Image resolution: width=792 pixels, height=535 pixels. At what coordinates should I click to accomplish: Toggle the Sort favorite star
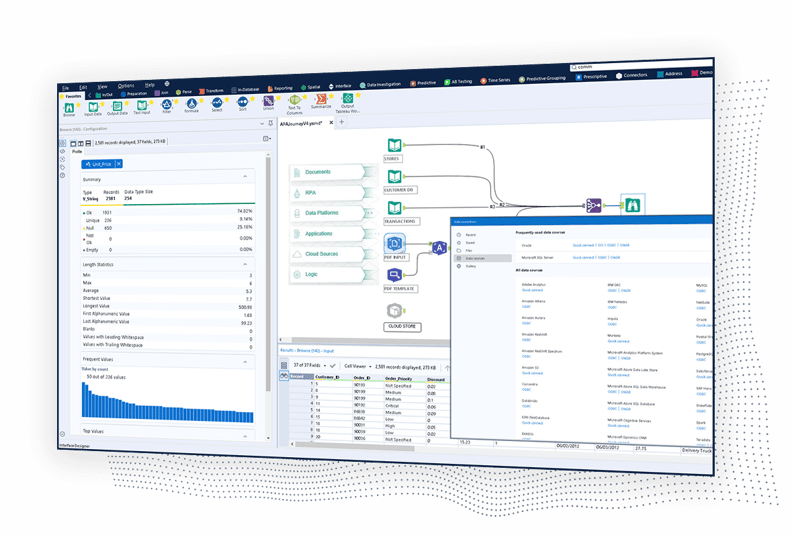click(252, 99)
